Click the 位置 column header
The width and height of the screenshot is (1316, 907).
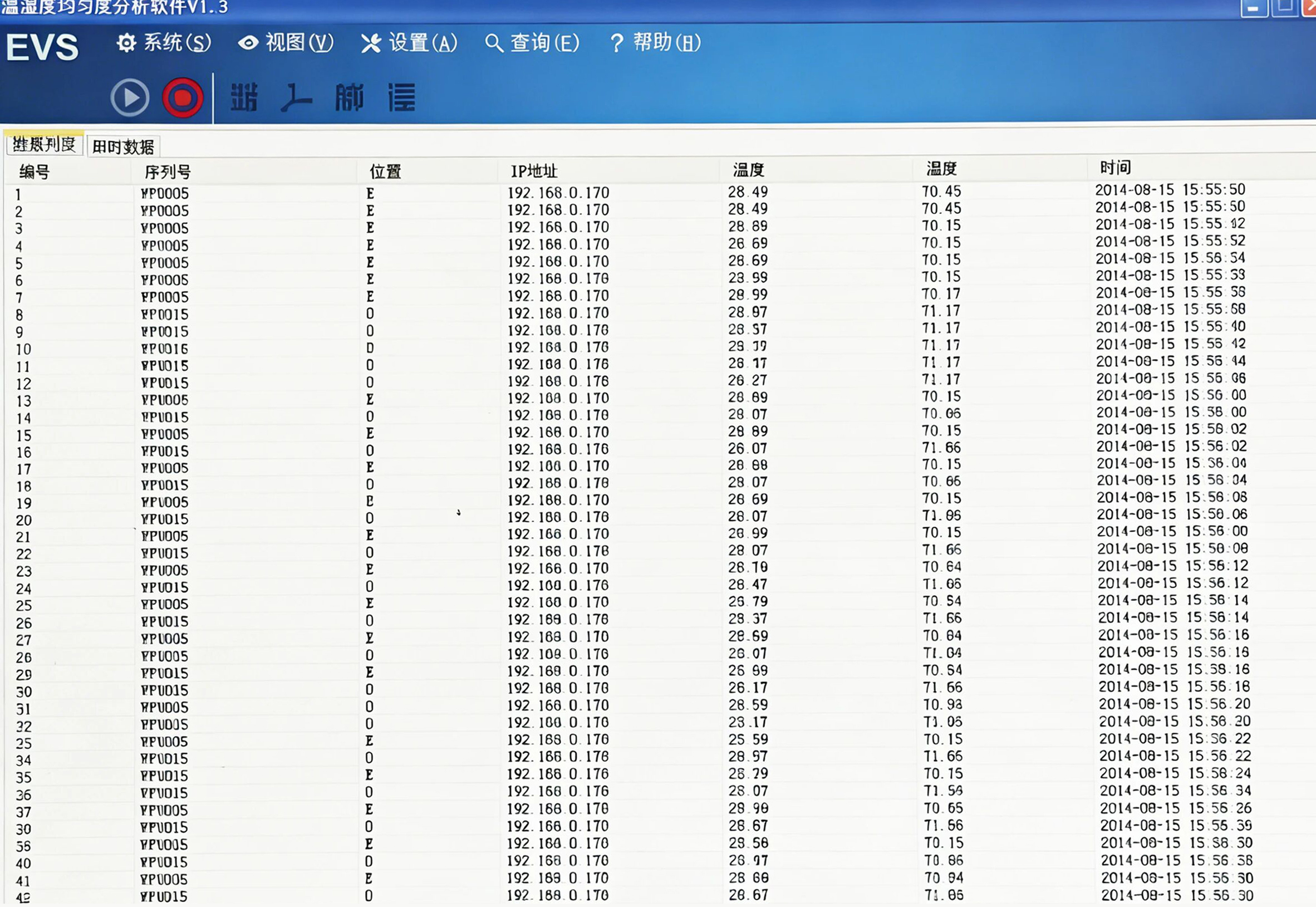tap(385, 171)
